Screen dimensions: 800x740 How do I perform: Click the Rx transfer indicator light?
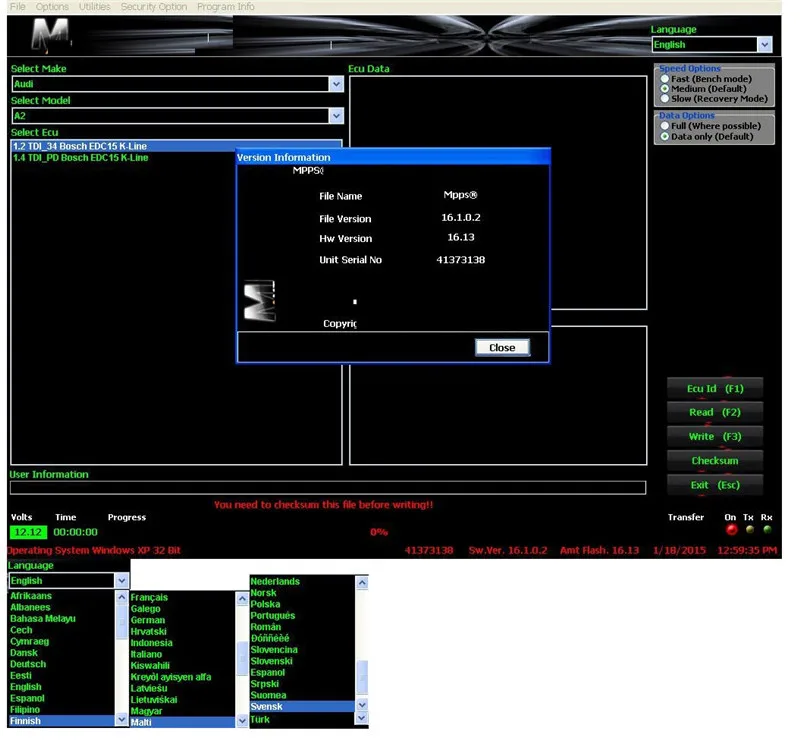[x=767, y=530]
